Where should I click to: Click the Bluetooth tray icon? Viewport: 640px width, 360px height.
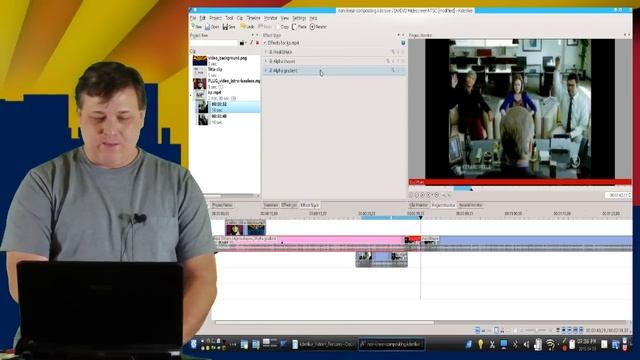click(x=515, y=345)
